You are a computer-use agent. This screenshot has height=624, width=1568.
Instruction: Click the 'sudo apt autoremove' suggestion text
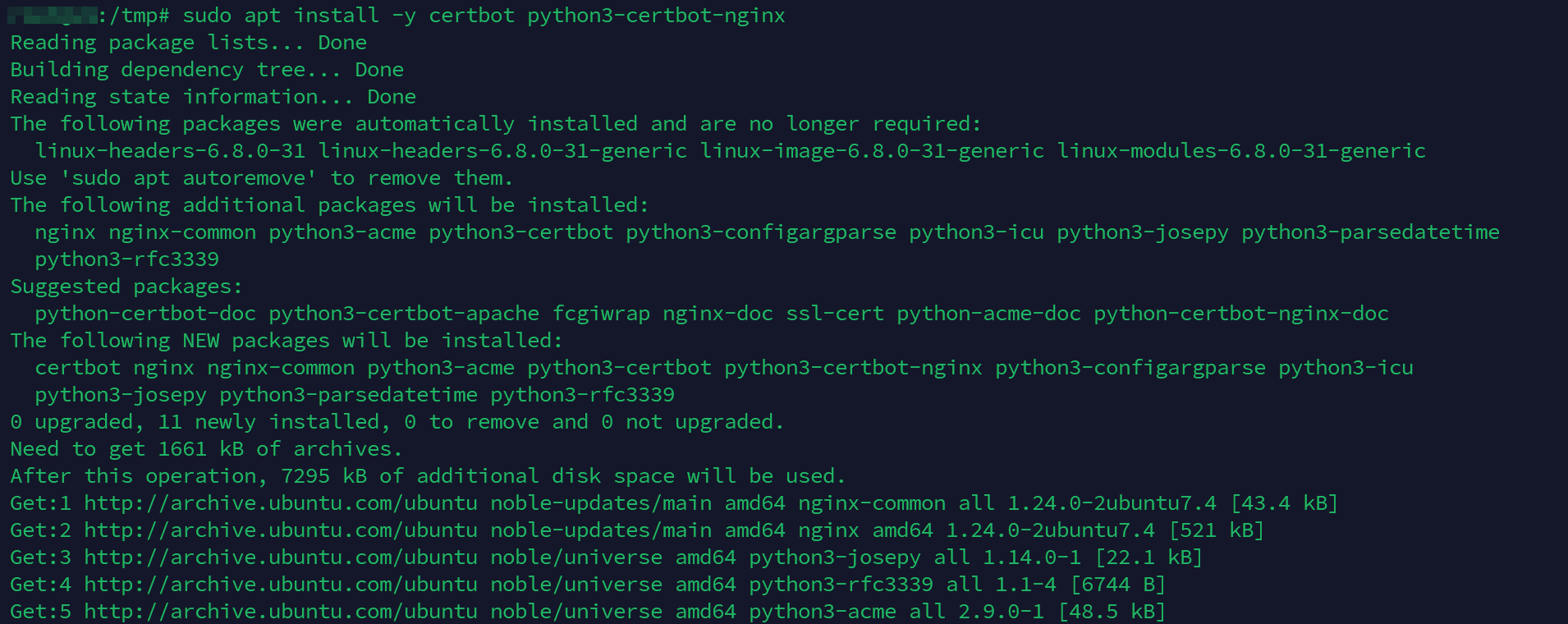pos(189,178)
